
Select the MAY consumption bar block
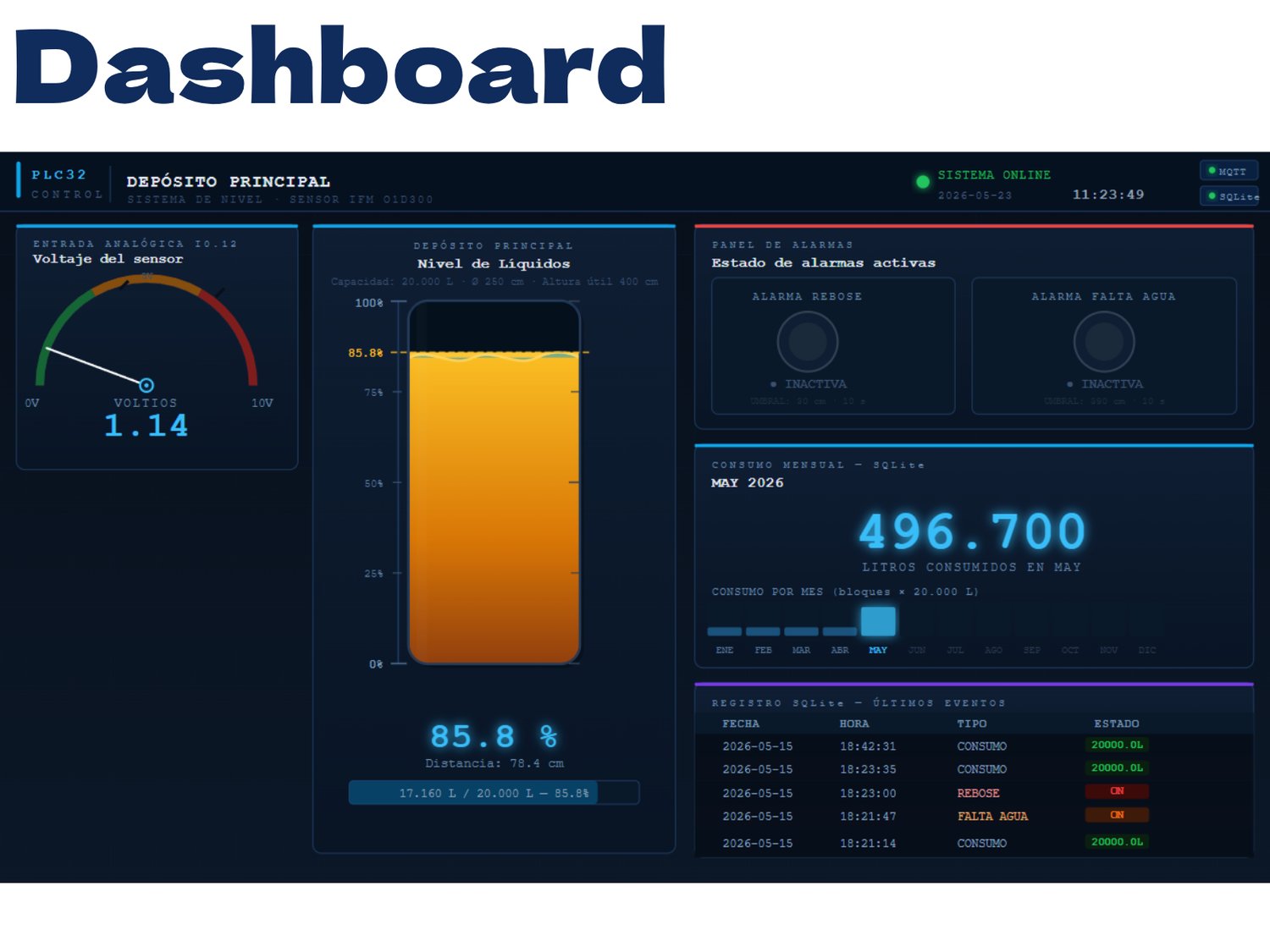878,621
